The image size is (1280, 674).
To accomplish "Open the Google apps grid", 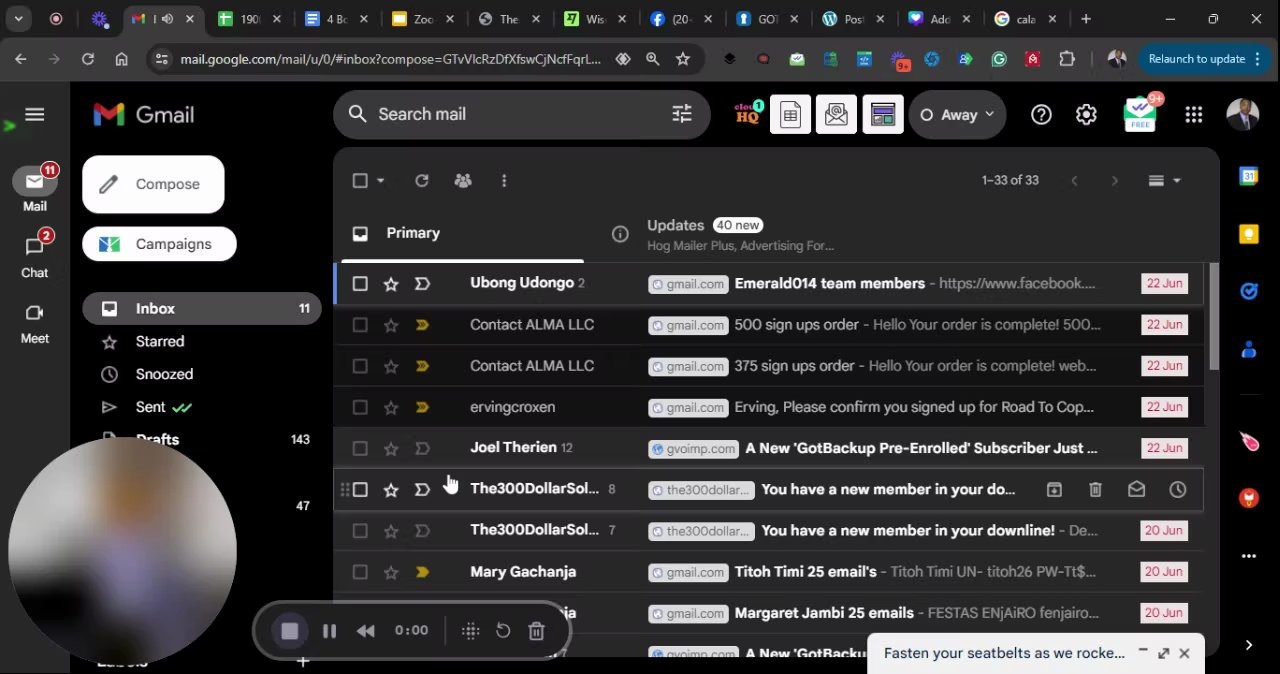I will (x=1193, y=115).
